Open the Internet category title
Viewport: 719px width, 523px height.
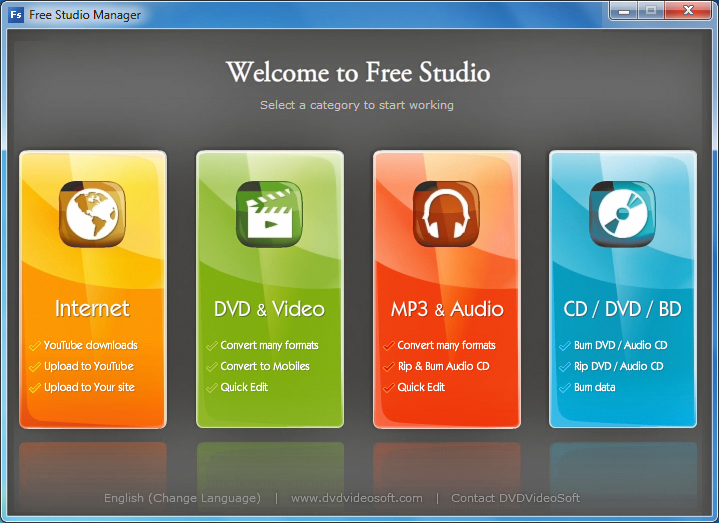click(92, 308)
